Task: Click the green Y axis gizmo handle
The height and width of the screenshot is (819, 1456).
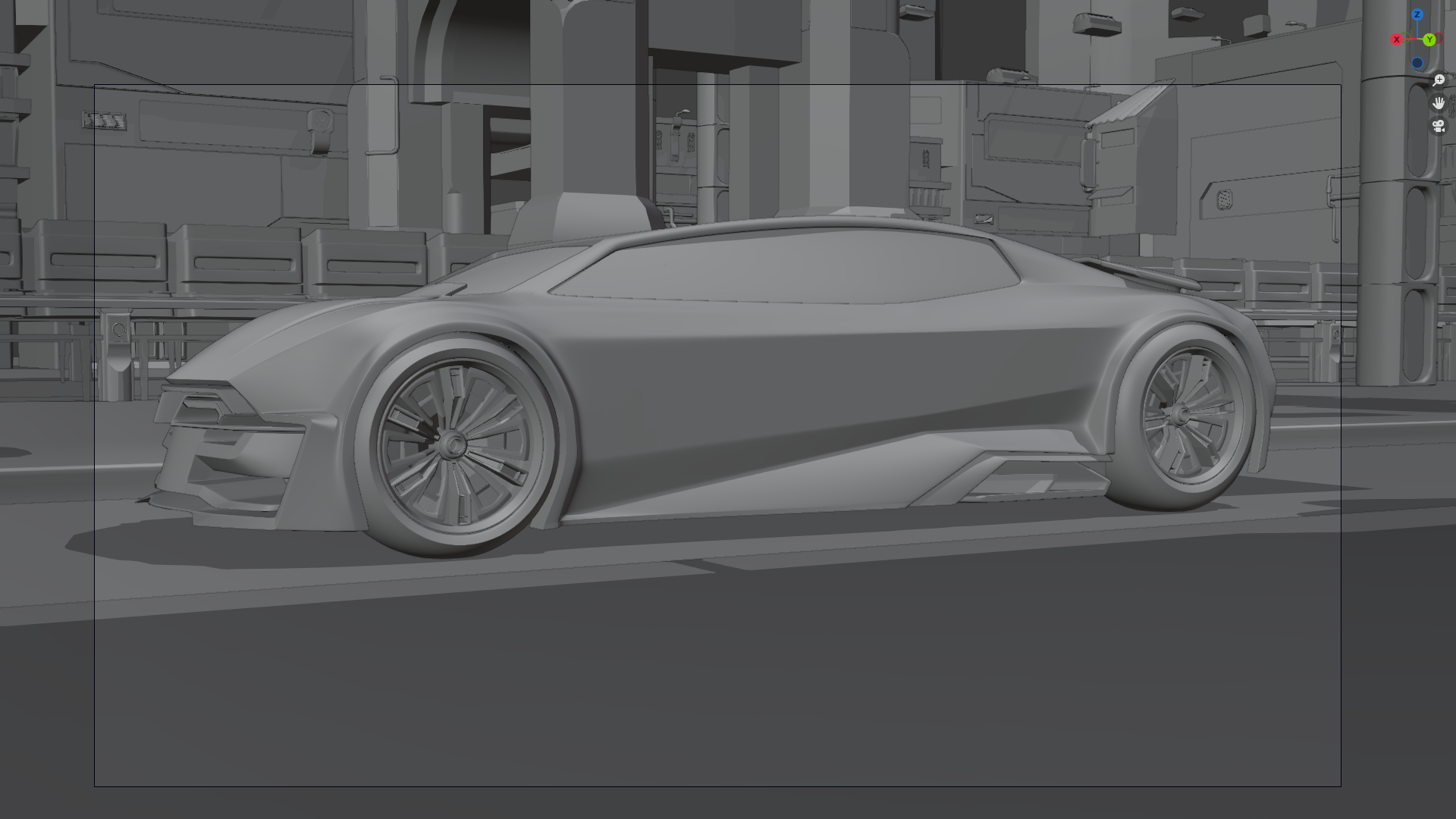Action: [1429, 39]
